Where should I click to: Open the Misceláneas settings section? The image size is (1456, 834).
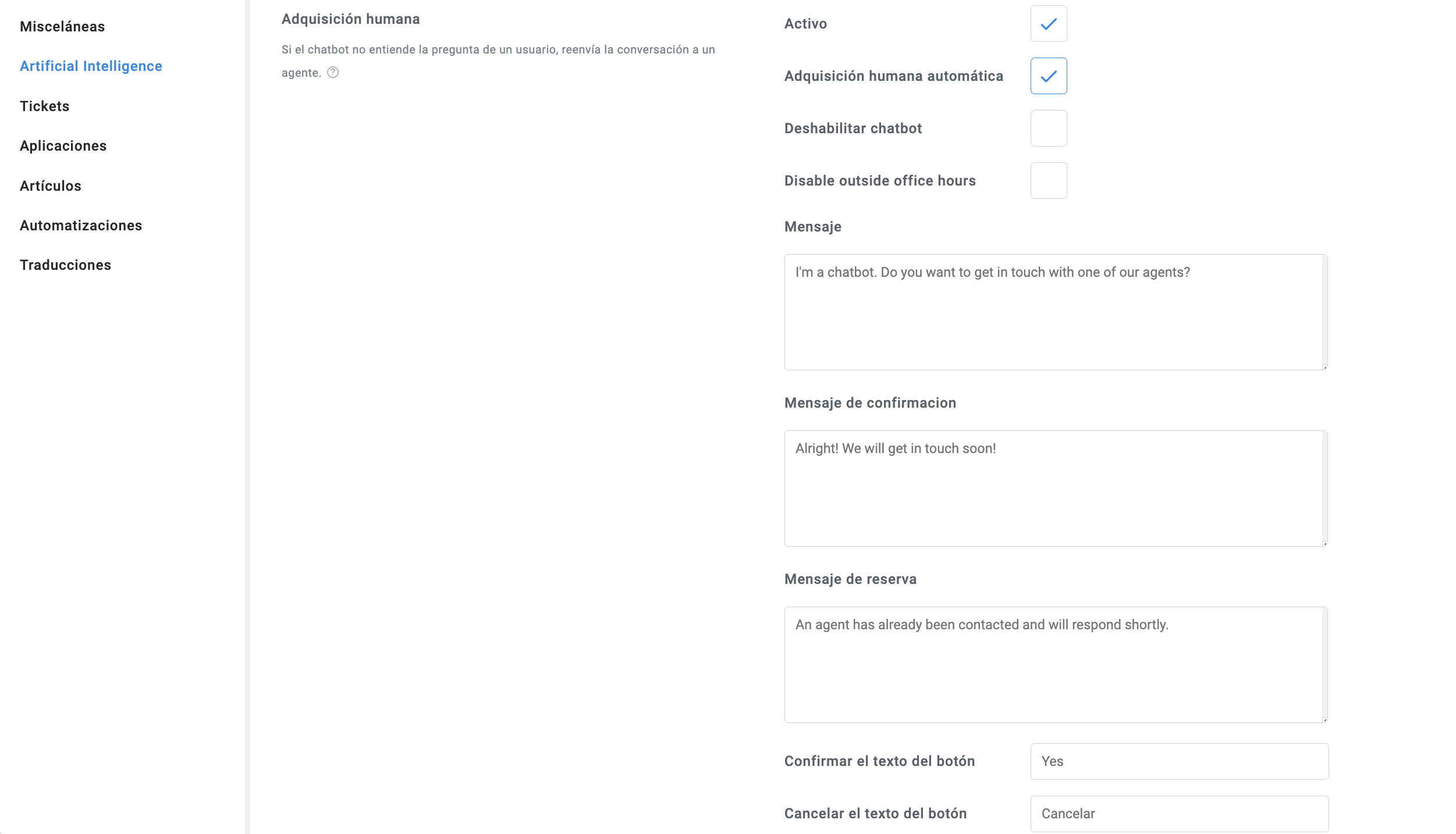[62, 27]
